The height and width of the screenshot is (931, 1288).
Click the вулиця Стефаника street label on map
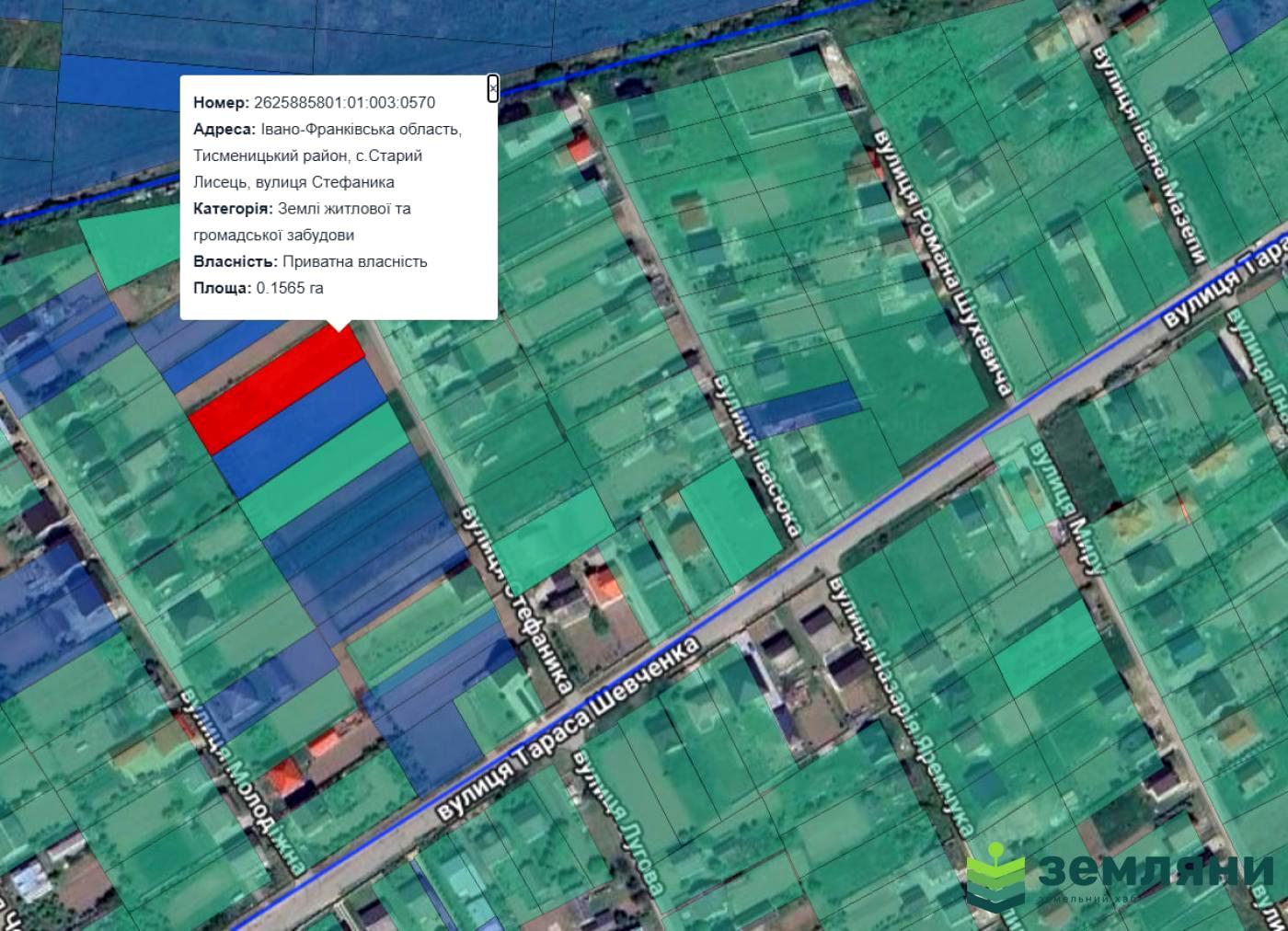pyautogui.click(x=518, y=598)
